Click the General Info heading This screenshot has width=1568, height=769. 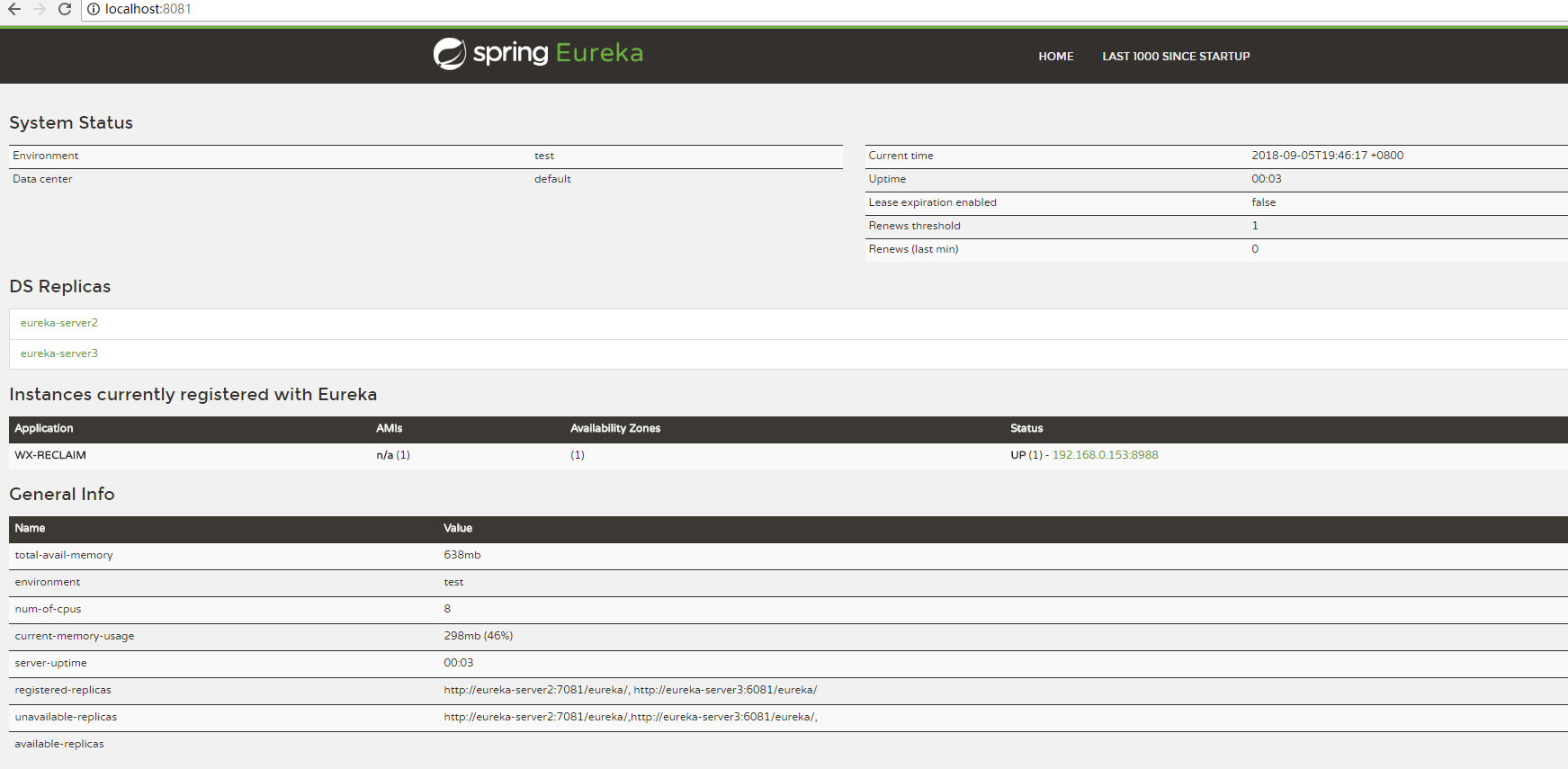tap(61, 494)
